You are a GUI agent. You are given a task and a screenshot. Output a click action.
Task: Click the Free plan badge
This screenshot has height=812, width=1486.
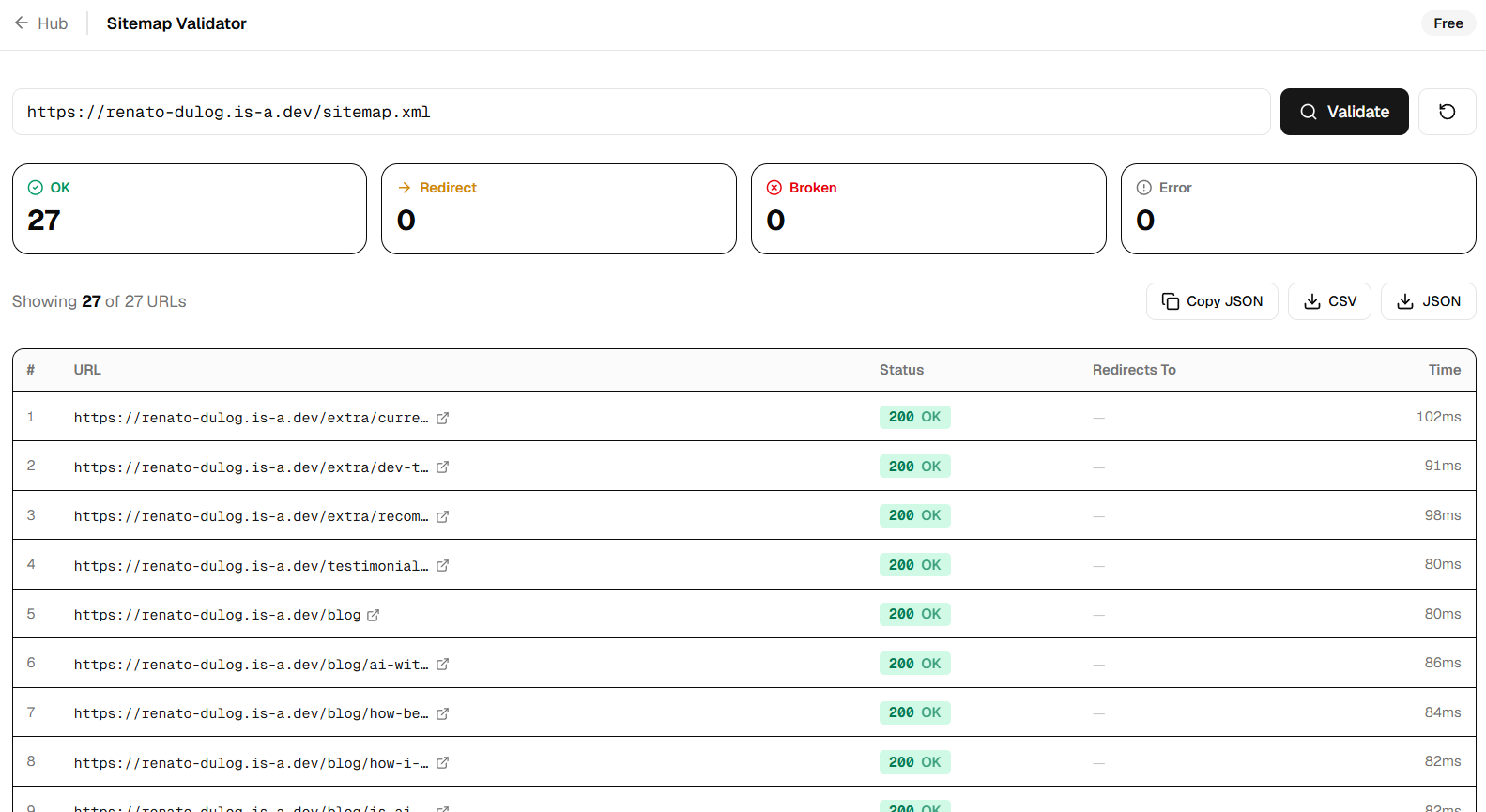click(1448, 23)
